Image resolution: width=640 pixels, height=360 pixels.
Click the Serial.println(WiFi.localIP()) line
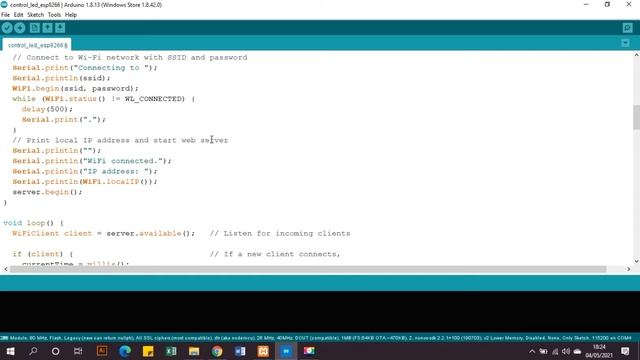84,182
